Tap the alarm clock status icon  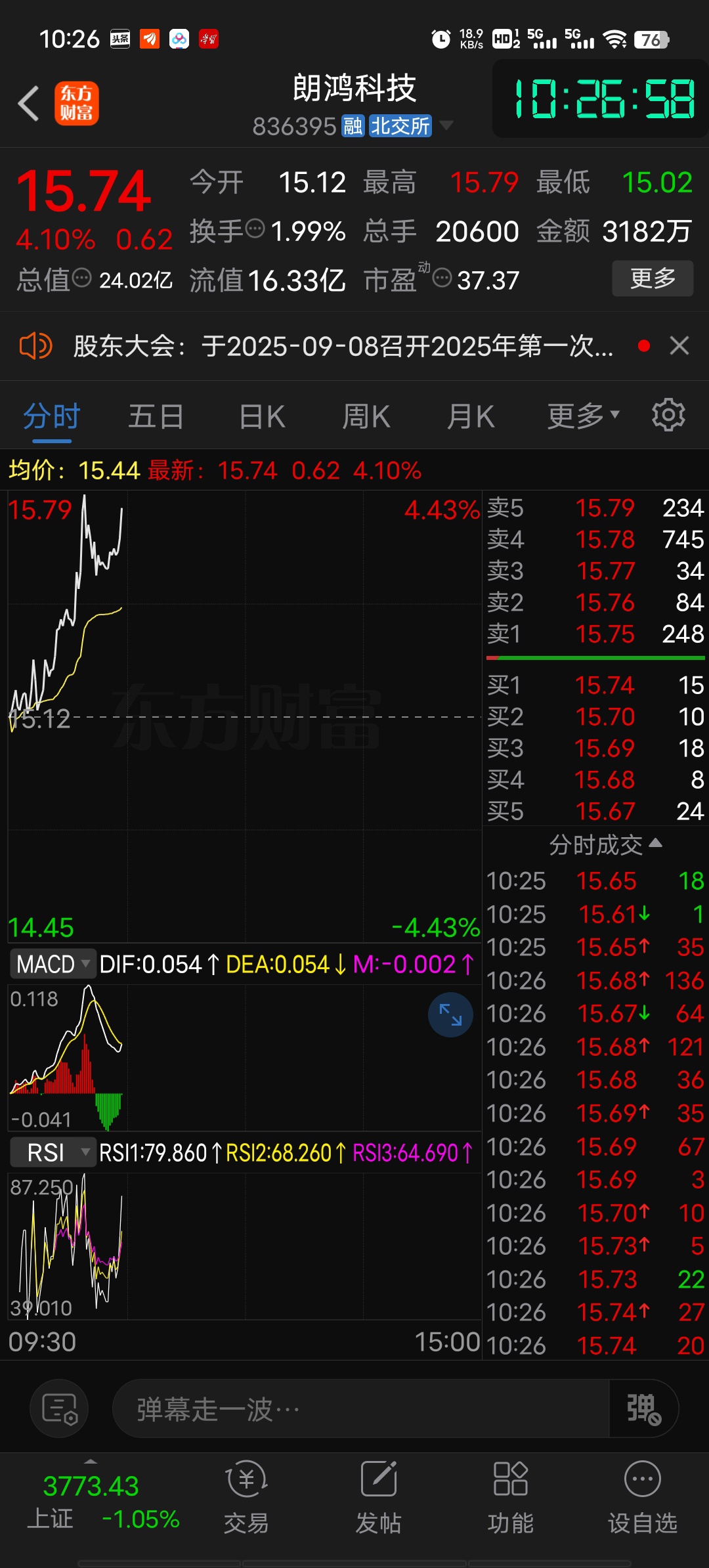[441, 39]
